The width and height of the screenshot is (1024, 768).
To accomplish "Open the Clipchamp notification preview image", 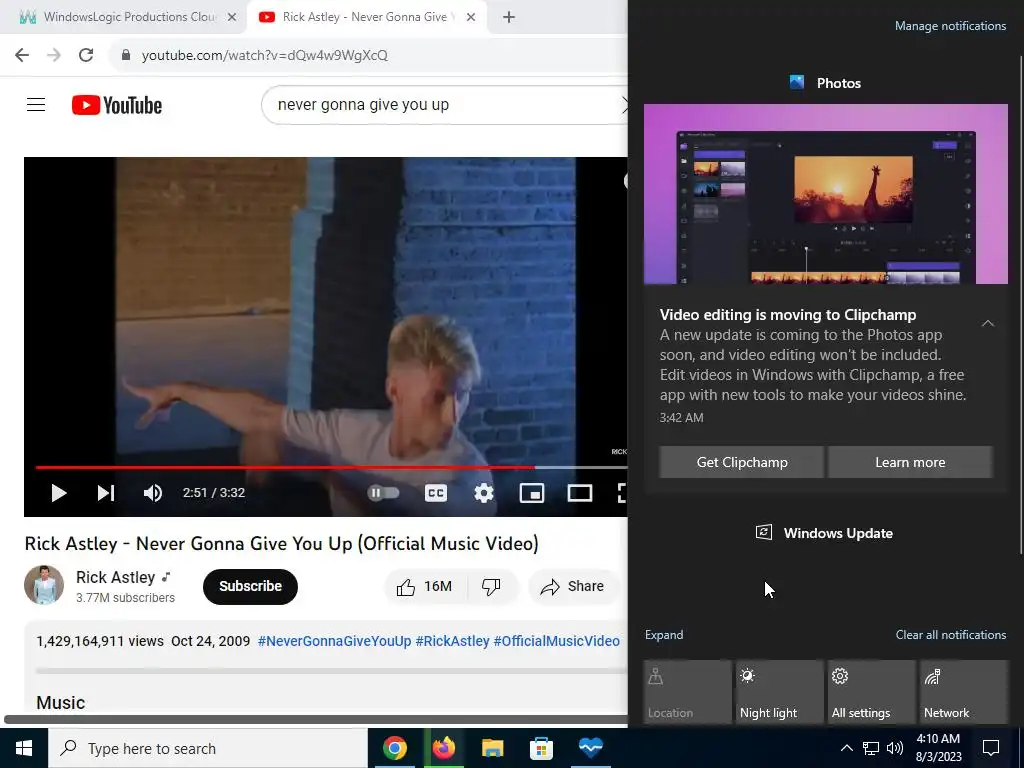I will [x=825, y=194].
